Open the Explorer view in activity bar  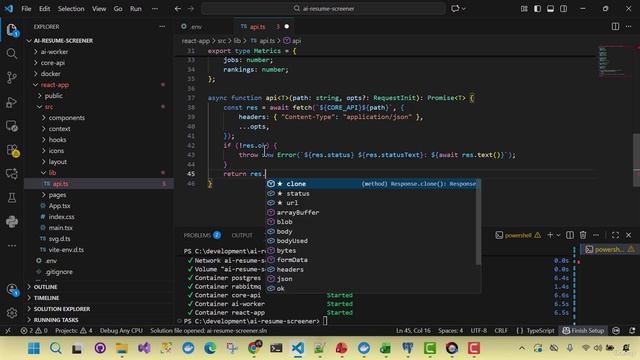(x=12, y=30)
